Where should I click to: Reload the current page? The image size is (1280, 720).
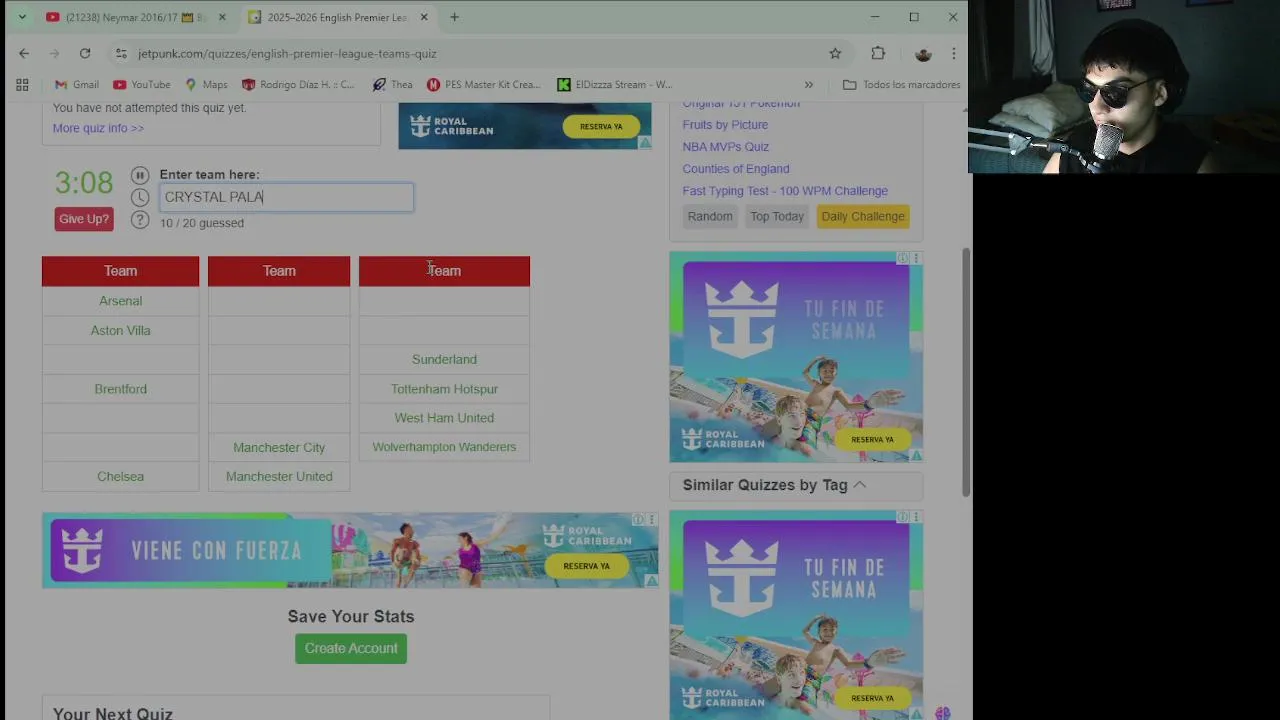[x=85, y=54]
